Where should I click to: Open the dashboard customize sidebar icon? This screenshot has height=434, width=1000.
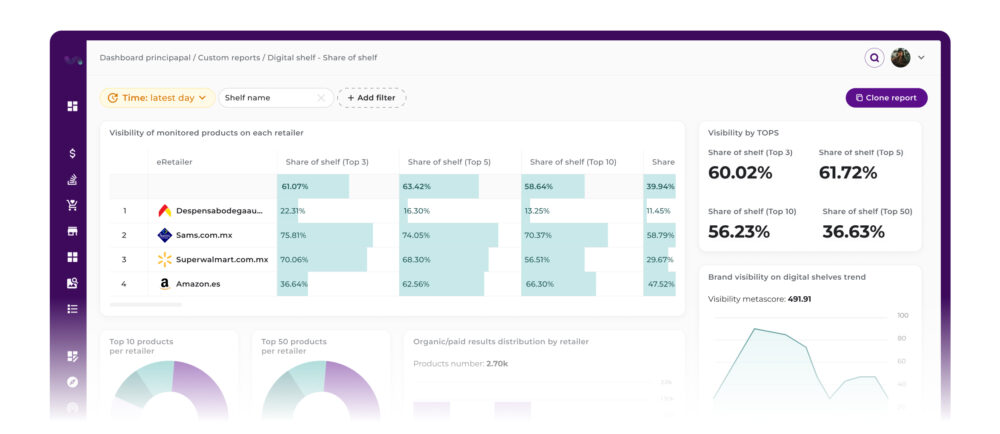(x=72, y=356)
